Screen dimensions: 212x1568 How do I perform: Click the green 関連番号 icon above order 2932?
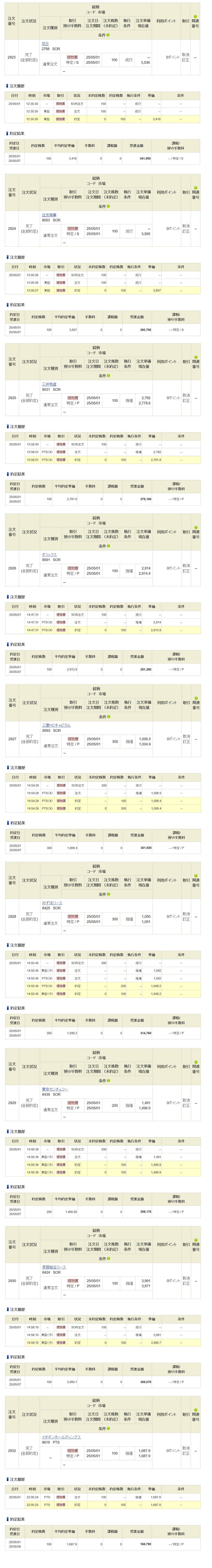tap(196, 1410)
